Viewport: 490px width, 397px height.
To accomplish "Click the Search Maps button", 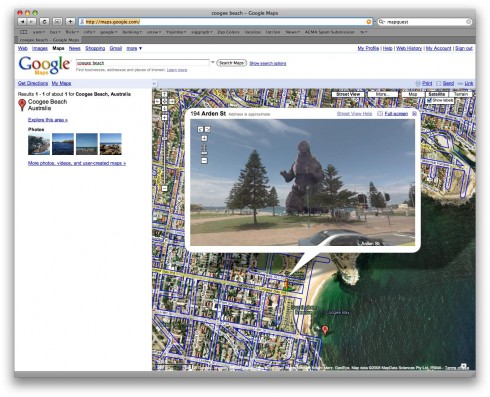I will (232, 63).
